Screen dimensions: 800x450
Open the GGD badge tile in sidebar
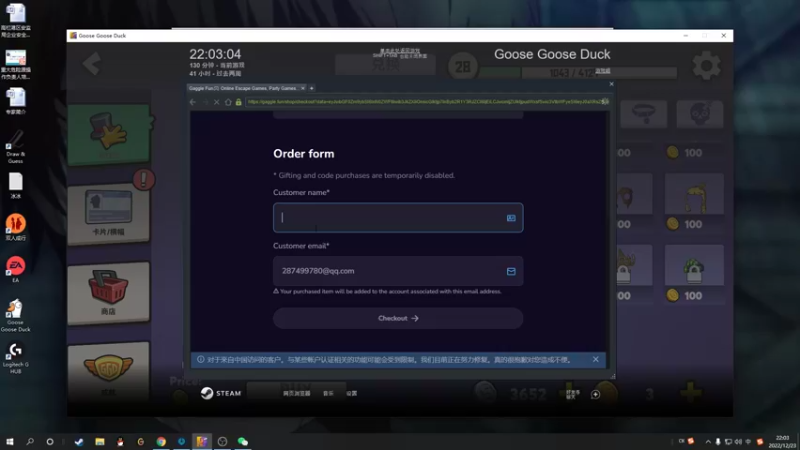click(x=109, y=370)
